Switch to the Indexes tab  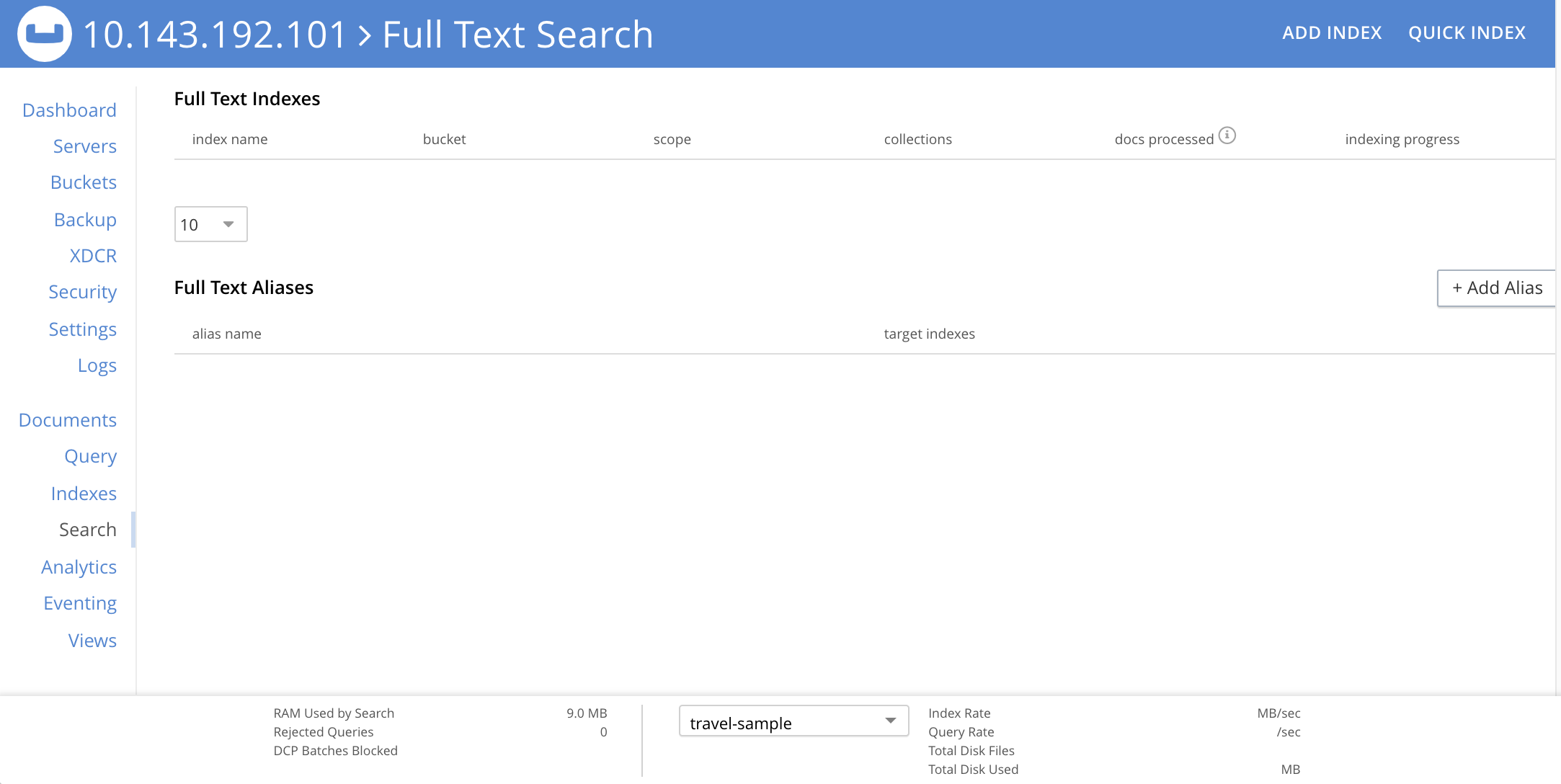(84, 493)
